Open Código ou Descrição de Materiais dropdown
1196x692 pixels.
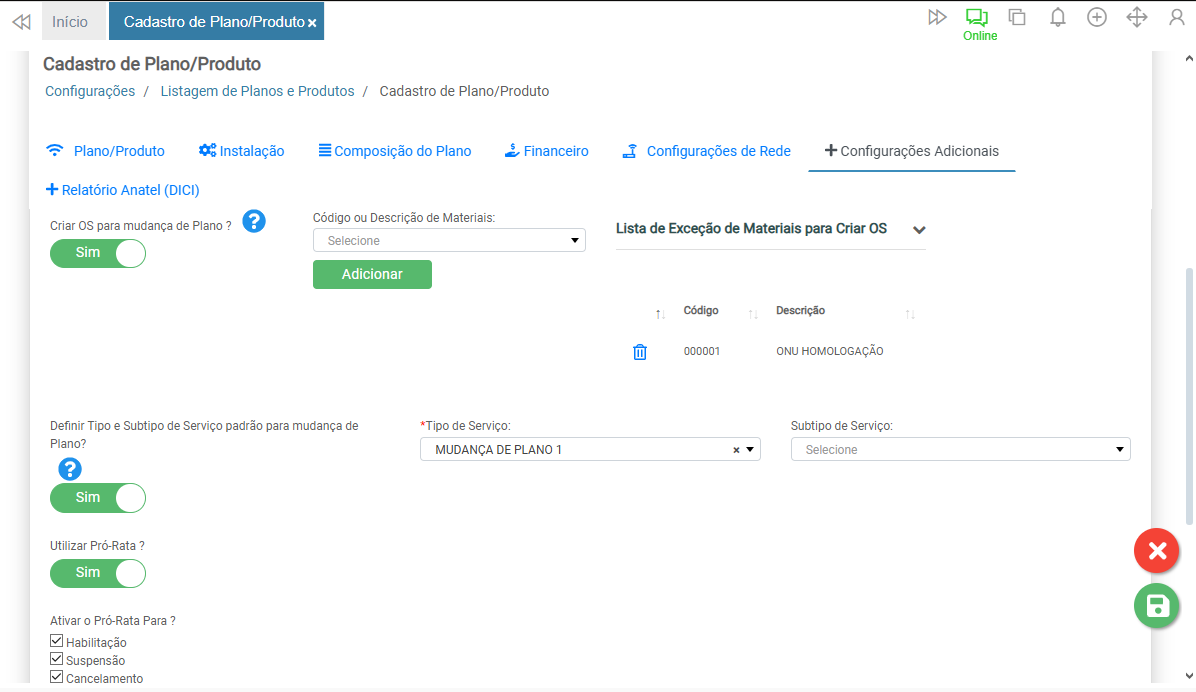pyautogui.click(x=449, y=240)
